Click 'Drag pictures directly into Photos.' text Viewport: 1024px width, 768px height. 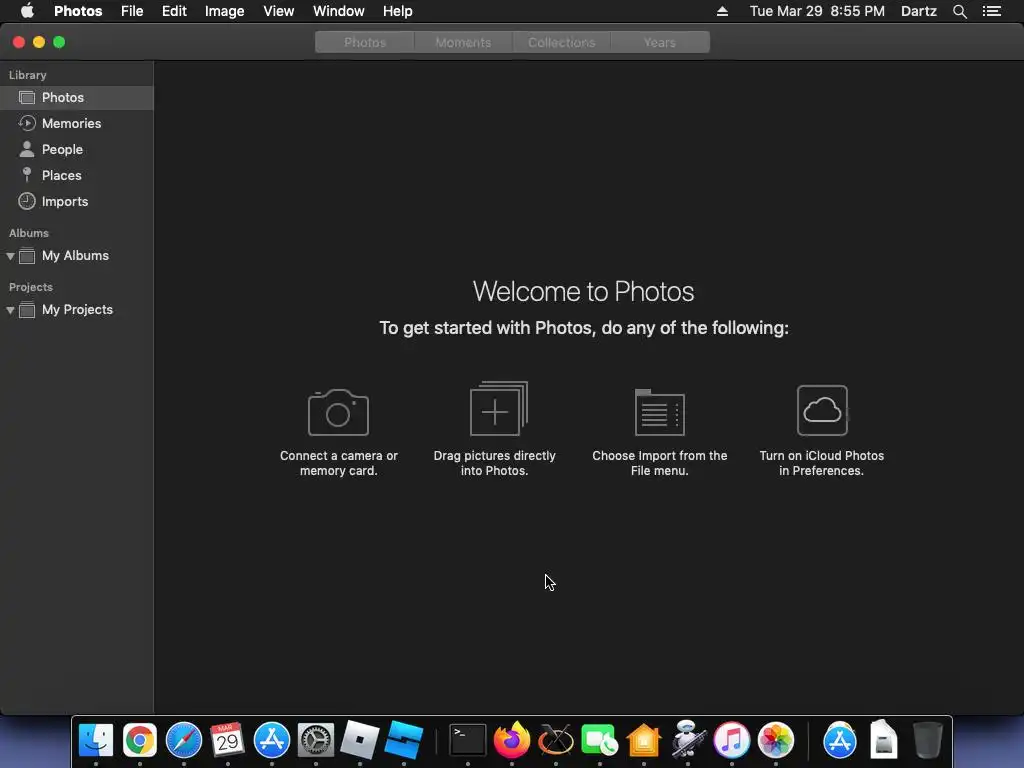(494, 463)
